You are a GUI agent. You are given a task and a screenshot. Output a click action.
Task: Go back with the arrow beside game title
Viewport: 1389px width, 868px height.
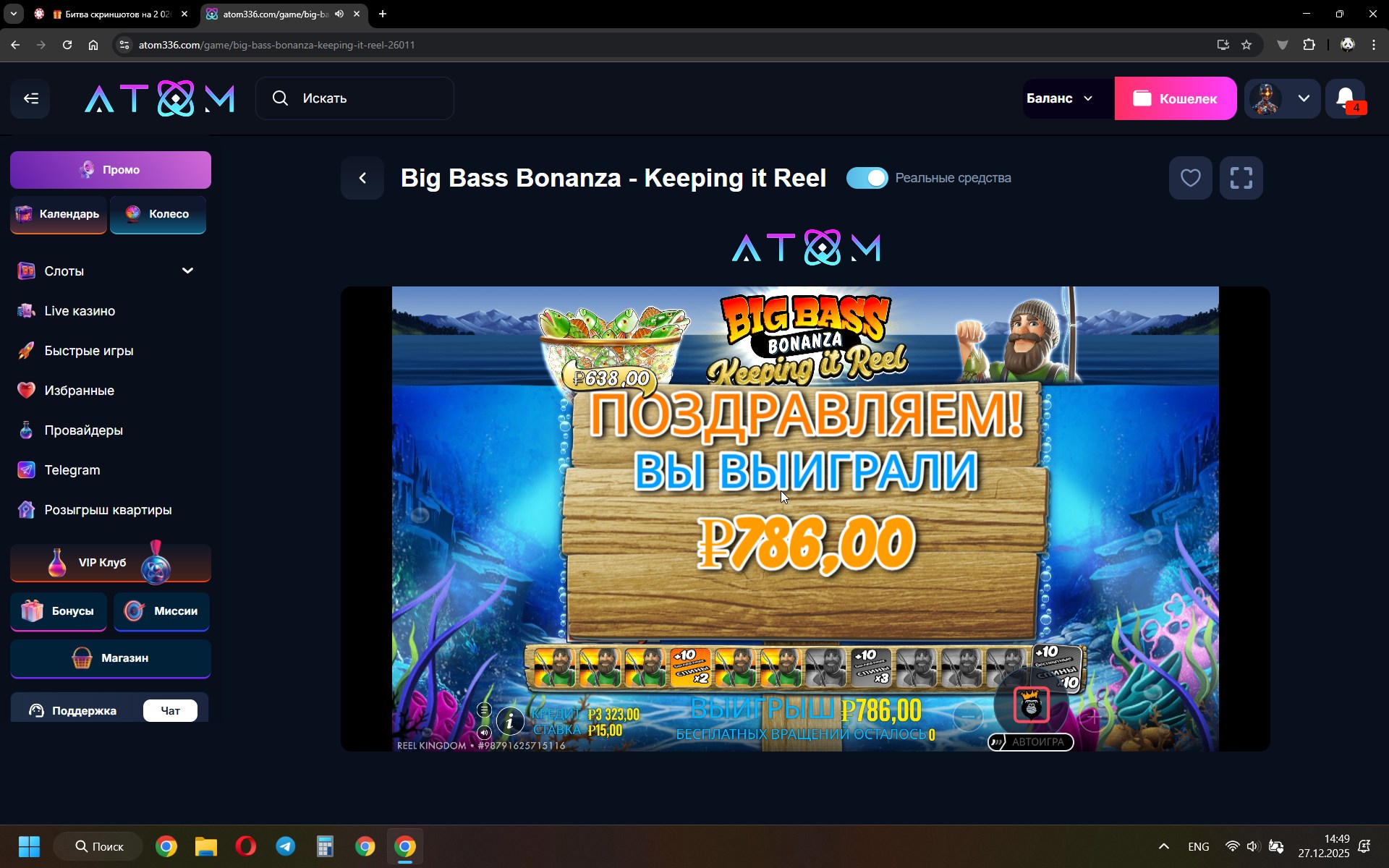(362, 178)
